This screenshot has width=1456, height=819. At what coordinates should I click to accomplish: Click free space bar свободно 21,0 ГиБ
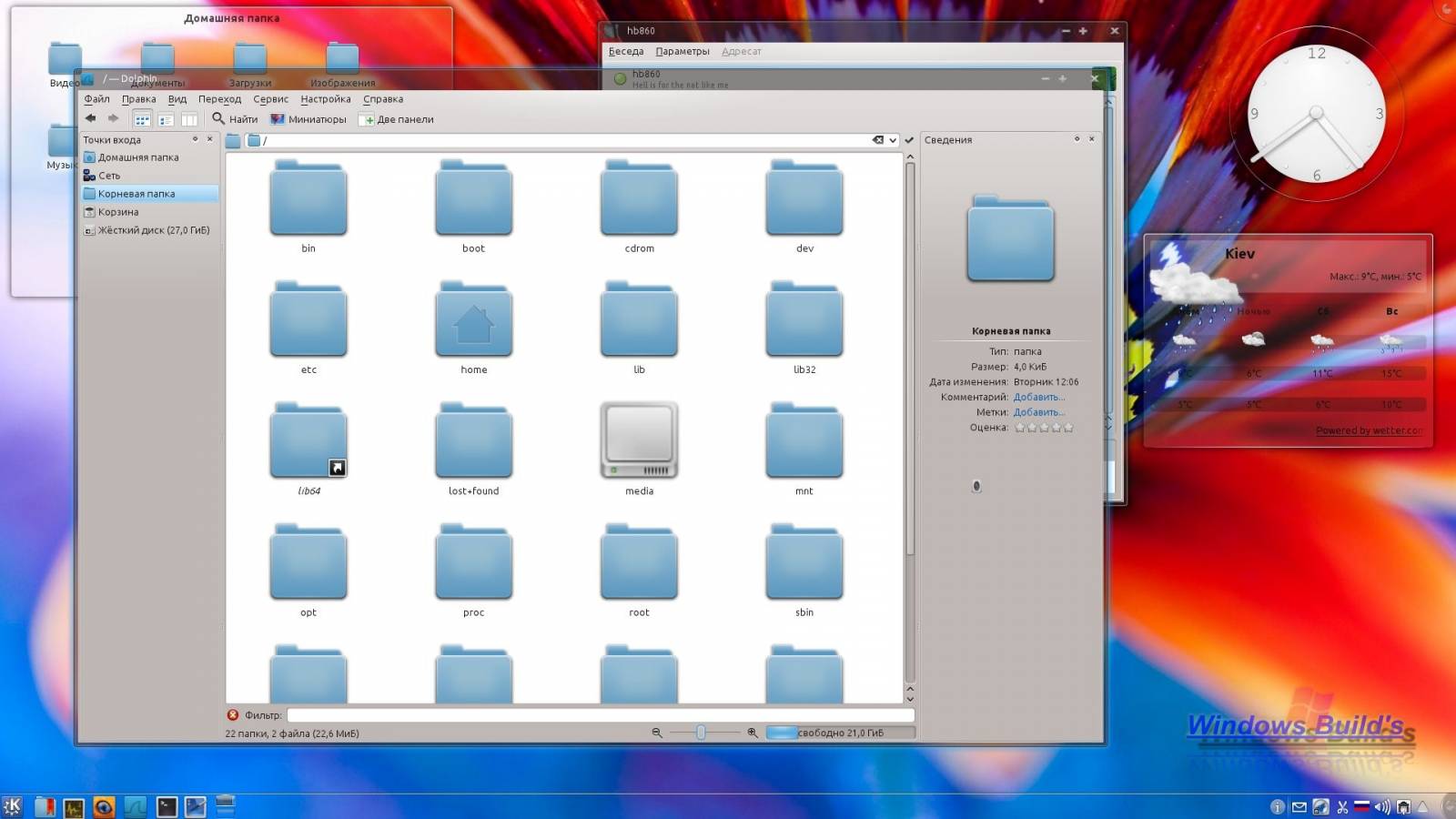pos(840,733)
